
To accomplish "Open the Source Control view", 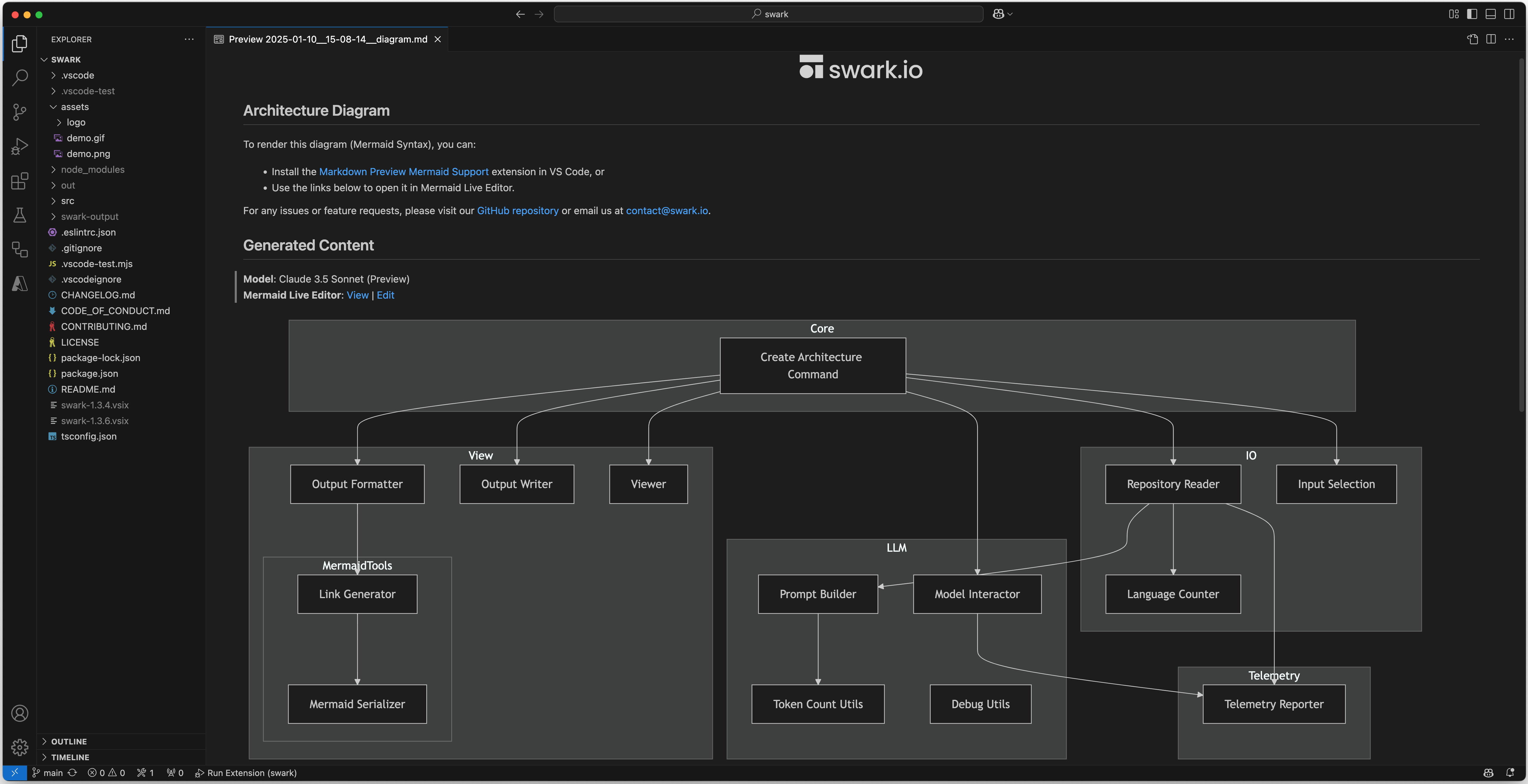I will 20,112.
